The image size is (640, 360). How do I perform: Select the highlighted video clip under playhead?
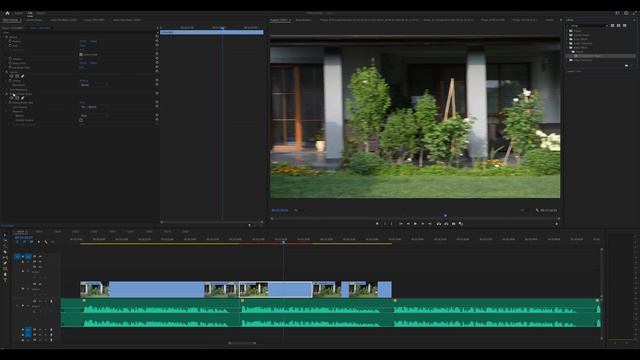click(276, 289)
